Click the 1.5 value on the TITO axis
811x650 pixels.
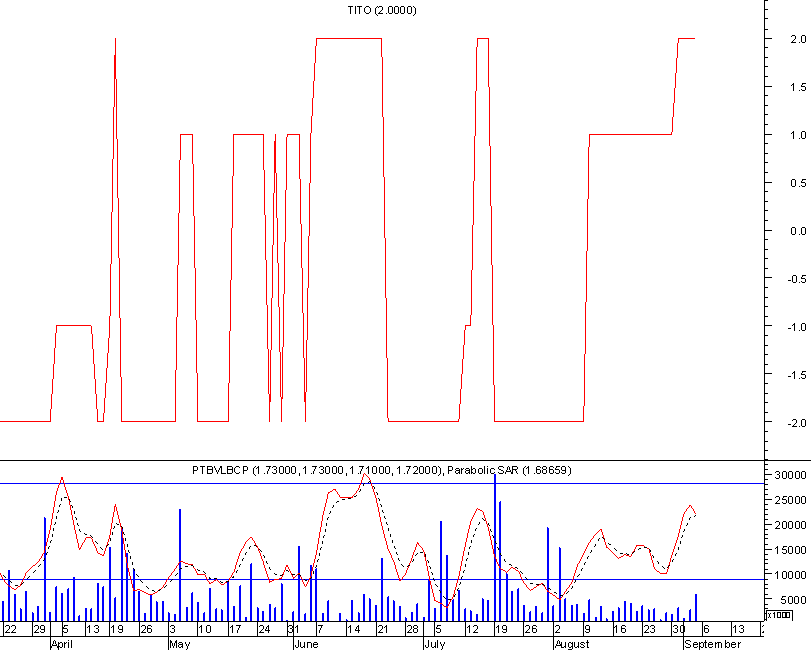coord(798,87)
